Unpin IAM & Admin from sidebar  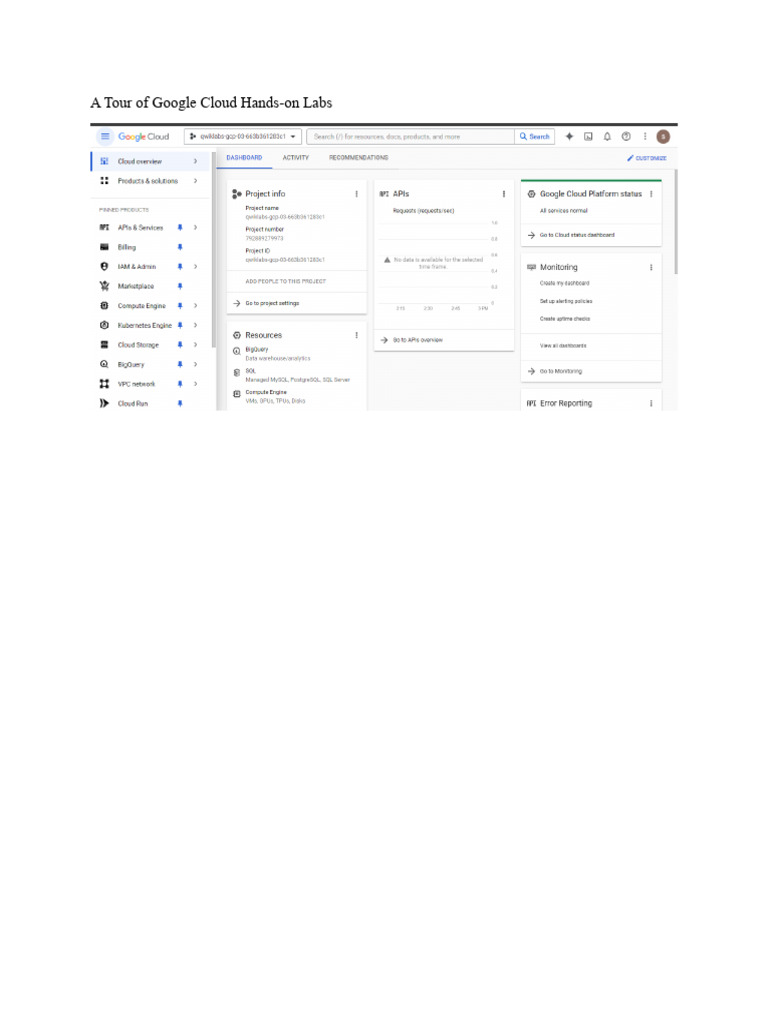point(180,266)
